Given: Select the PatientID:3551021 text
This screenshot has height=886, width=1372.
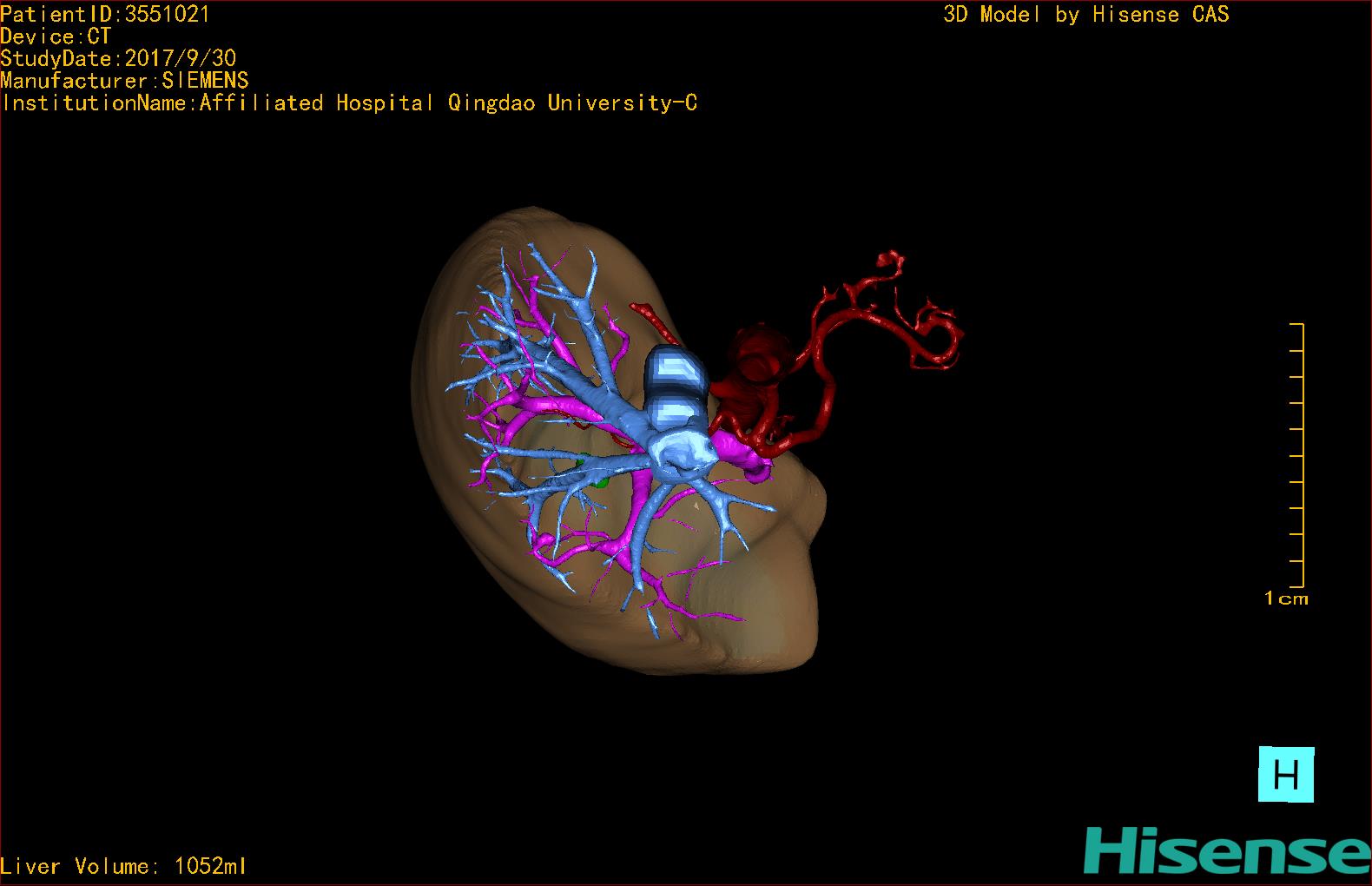Looking at the screenshot, I should pyautogui.click(x=105, y=14).
